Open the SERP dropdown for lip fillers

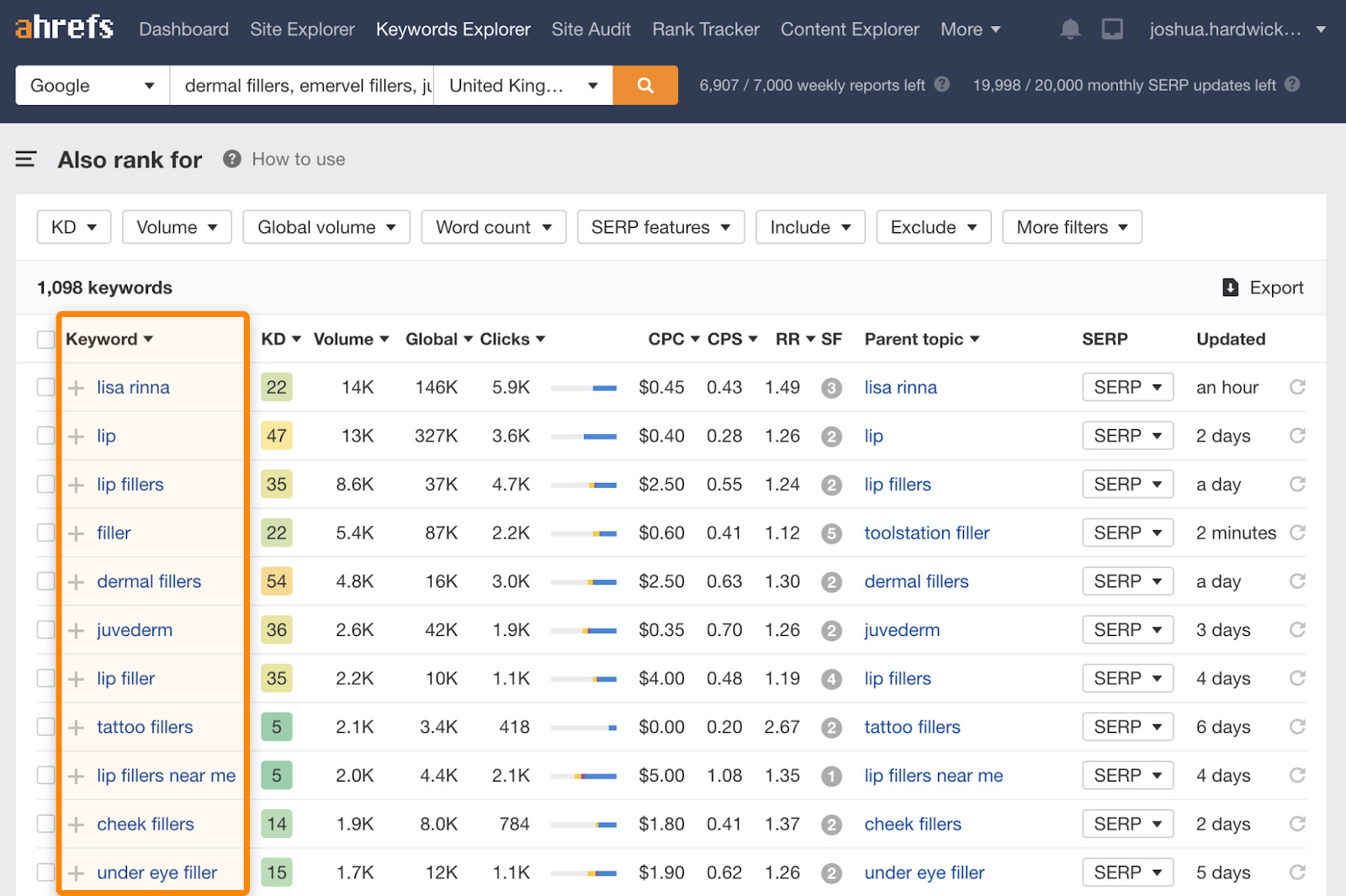point(1127,484)
